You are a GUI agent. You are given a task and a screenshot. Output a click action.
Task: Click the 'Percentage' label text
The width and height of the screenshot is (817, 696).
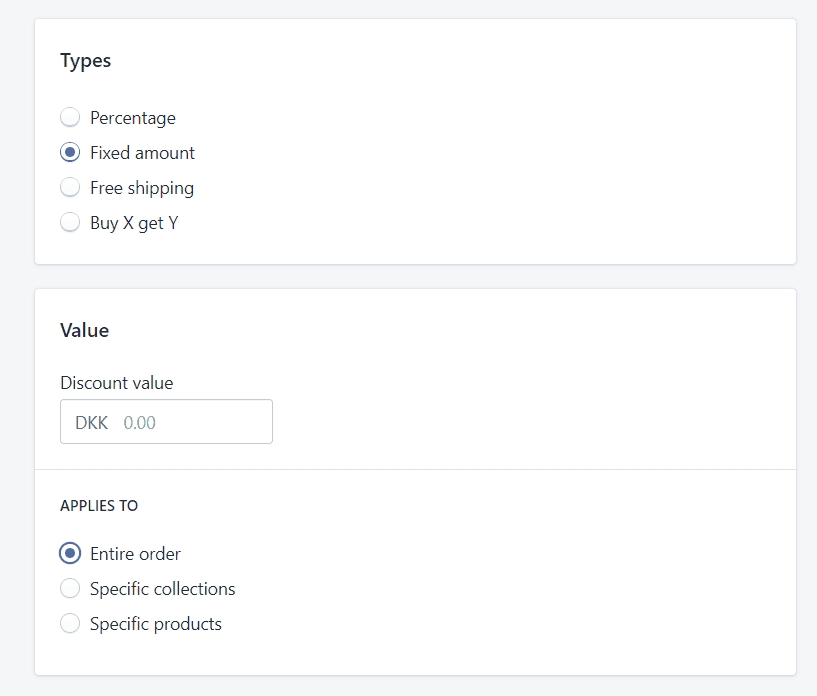133,118
